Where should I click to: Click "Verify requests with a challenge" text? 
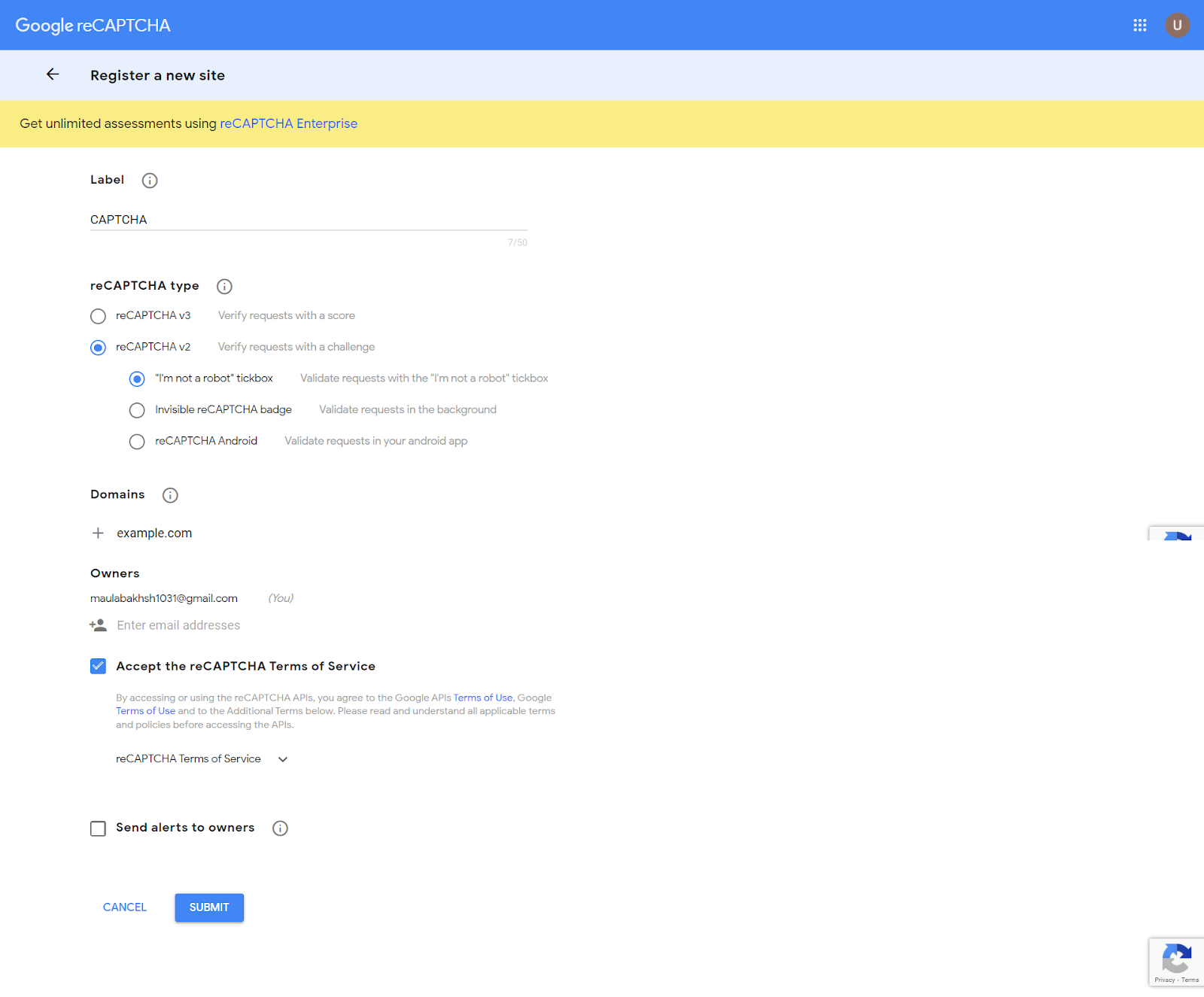(x=296, y=347)
